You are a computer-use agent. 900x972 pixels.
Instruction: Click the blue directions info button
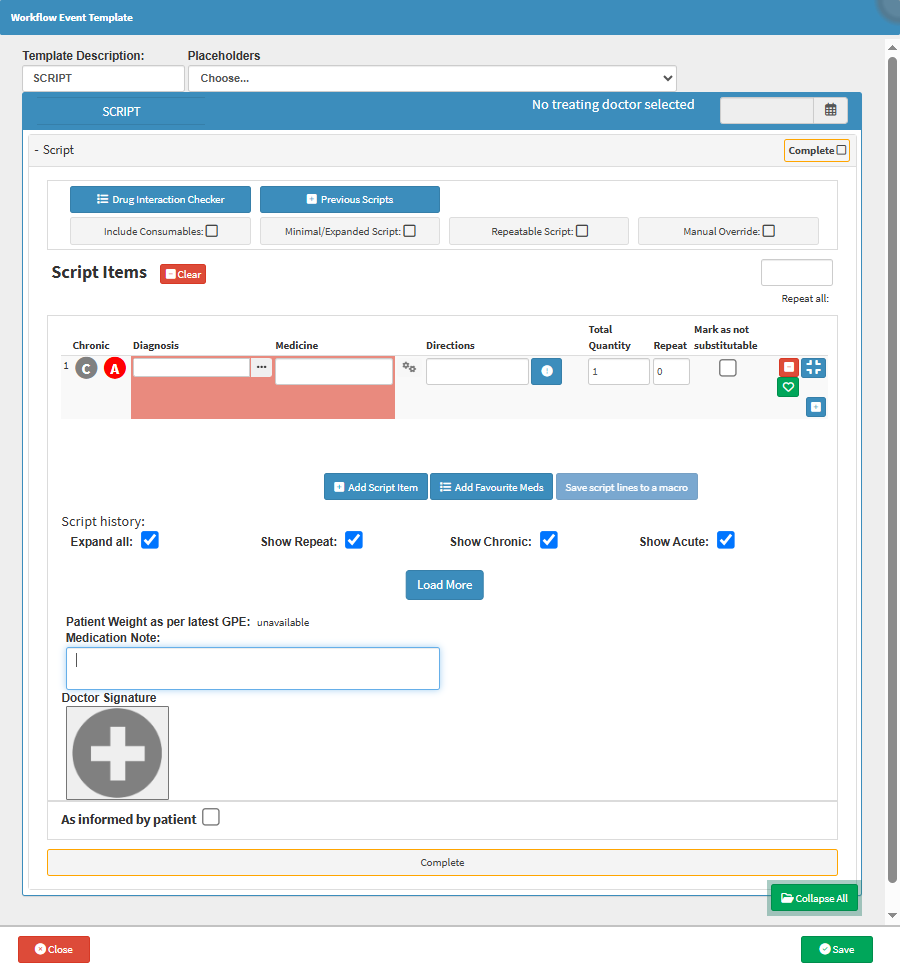(547, 371)
